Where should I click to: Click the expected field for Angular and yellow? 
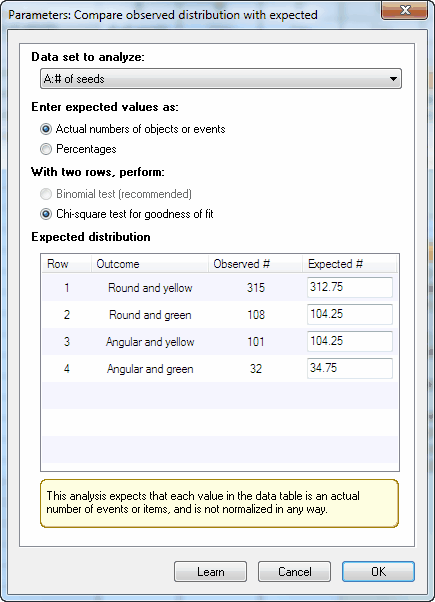pyautogui.click(x=350, y=341)
